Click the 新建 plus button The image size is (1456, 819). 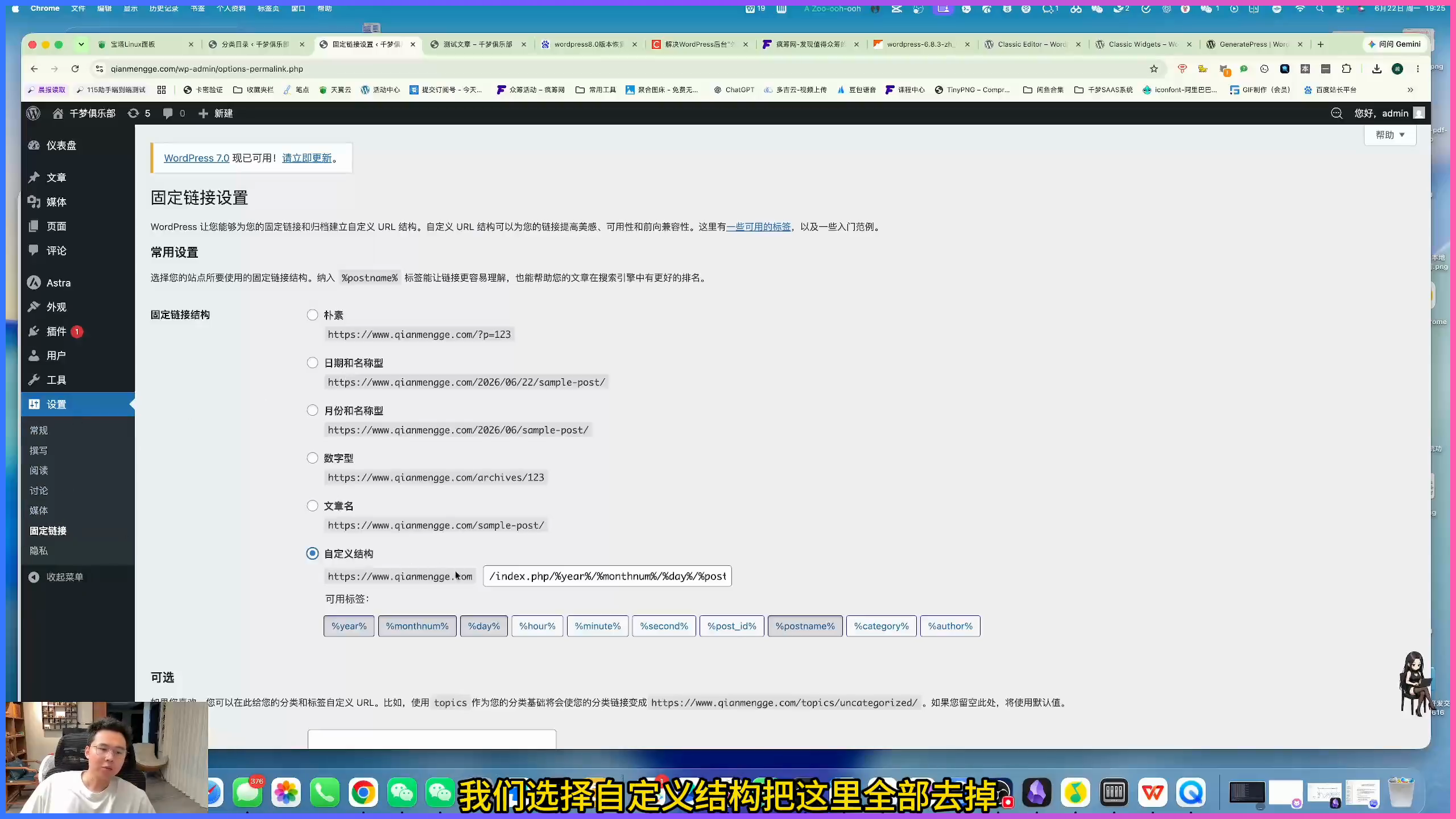(x=216, y=113)
